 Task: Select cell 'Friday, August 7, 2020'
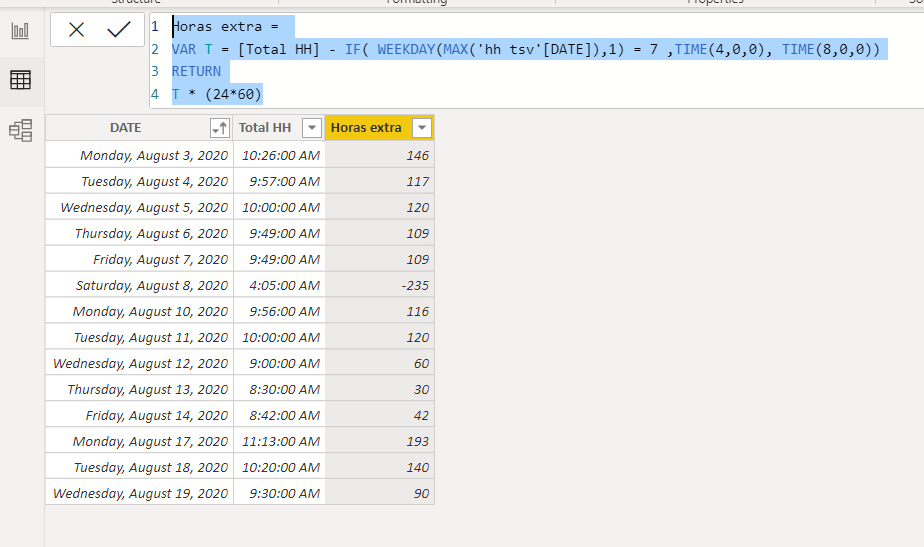pos(139,259)
